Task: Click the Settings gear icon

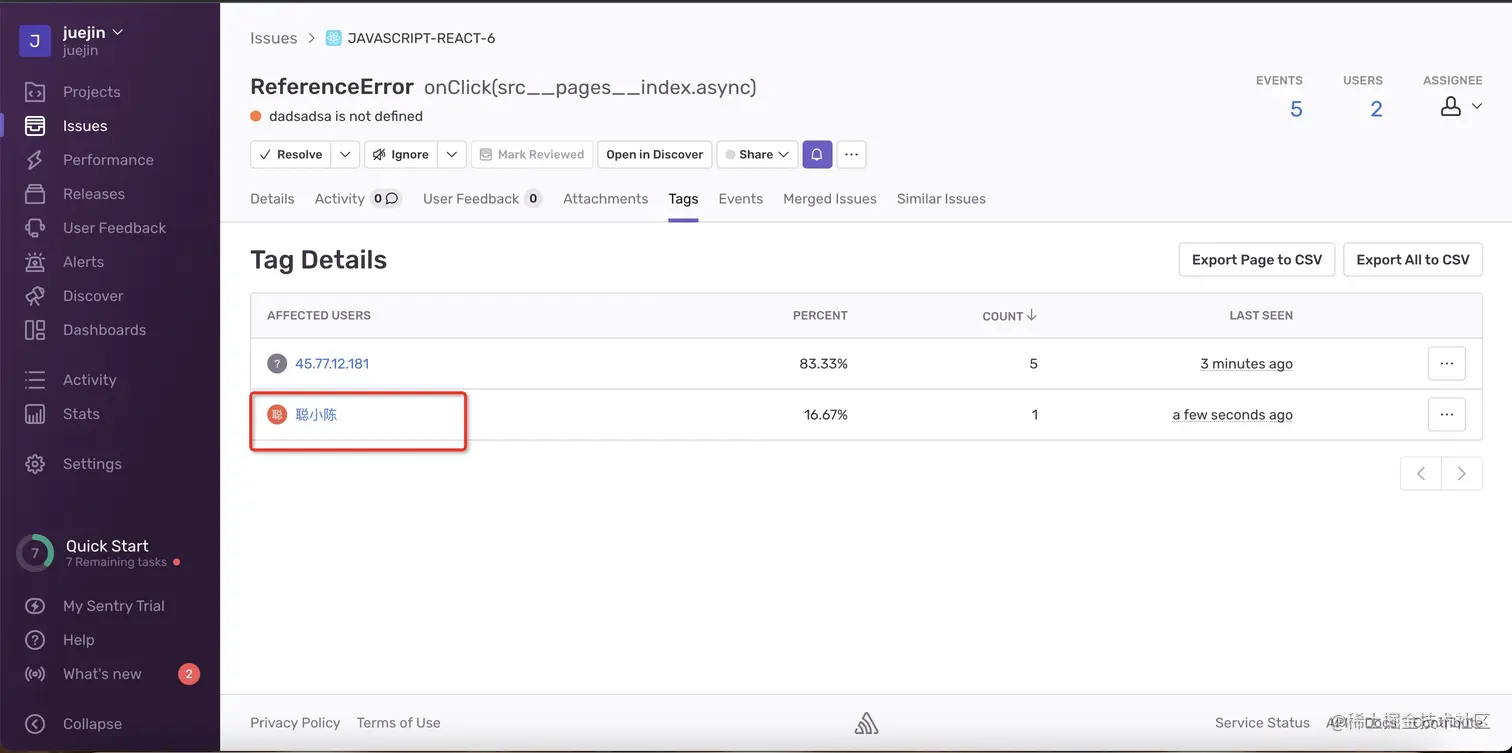Action: pos(35,464)
